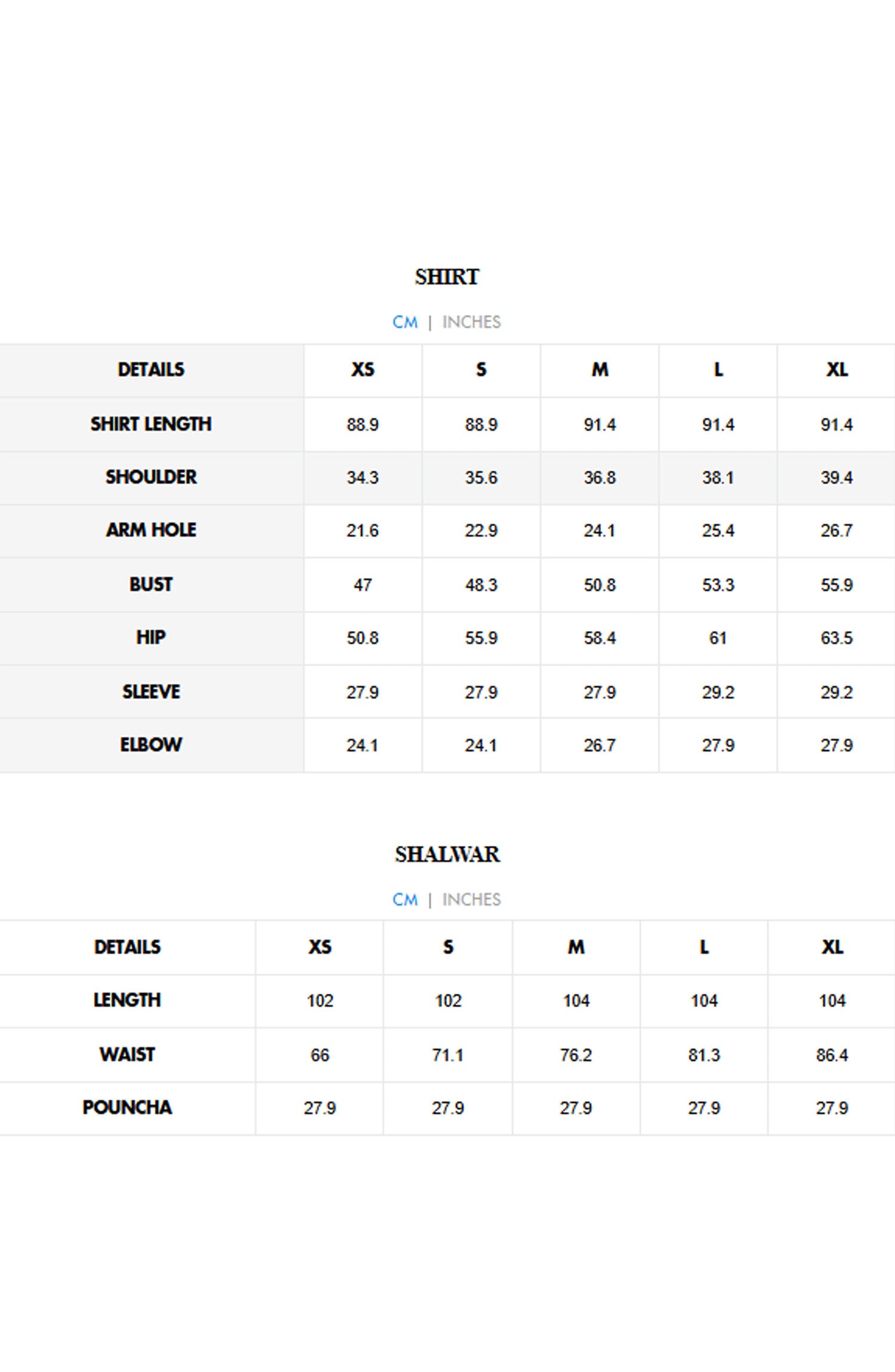895x1372 pixels.
Task: Click the WAIST row label in Shalwar table
Action: pyautogui.click(x=127, y=1055)
